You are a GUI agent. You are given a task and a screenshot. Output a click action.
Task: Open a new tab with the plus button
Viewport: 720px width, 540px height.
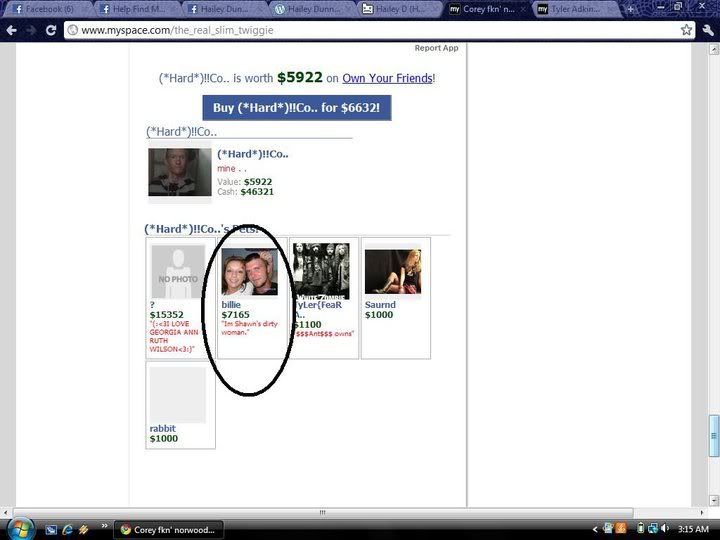tap(630, 9)
